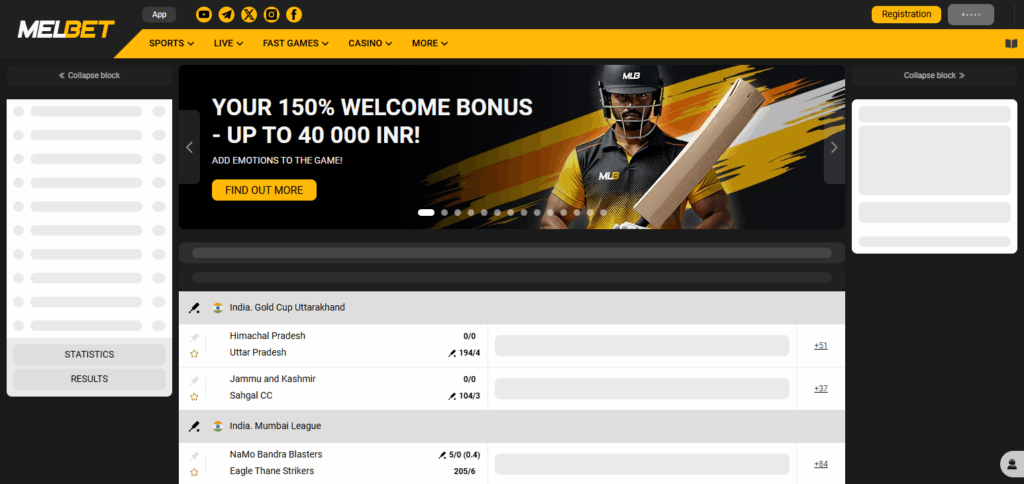
Task: Expand the SPORTS dropdown menu
Action: [172, 44]
